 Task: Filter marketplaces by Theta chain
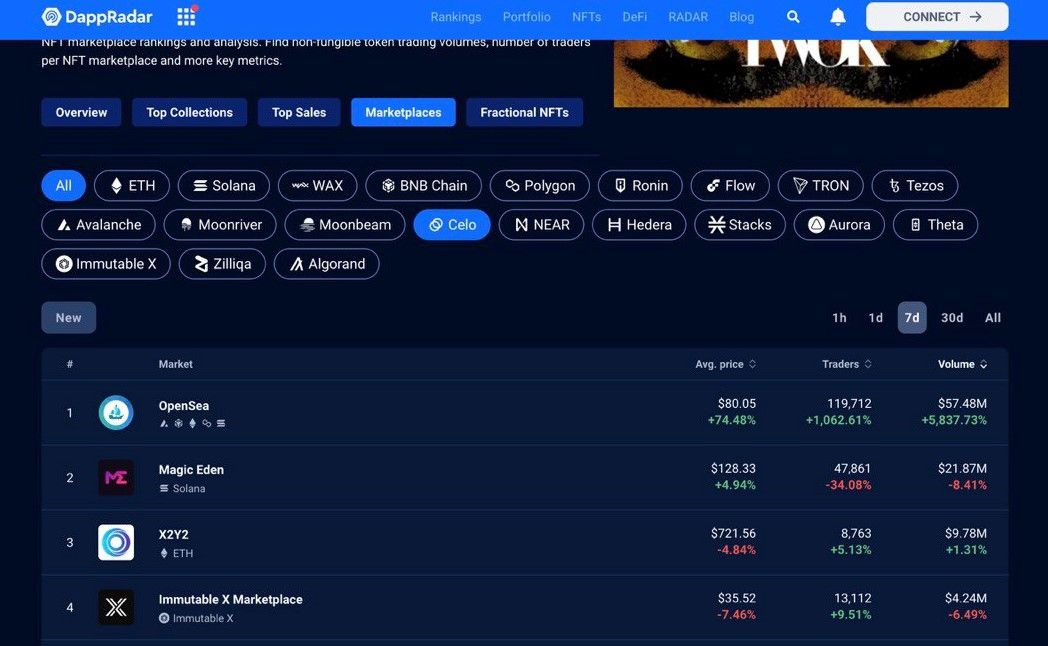tap(936, 224)
